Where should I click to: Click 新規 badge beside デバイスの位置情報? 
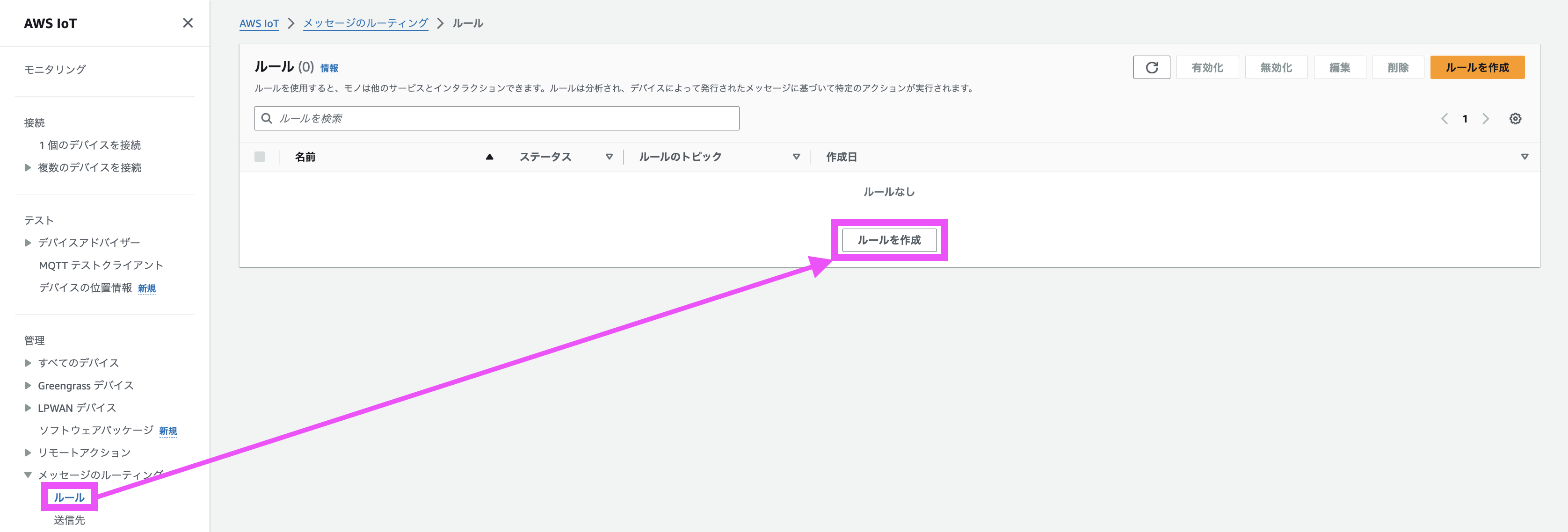147,288
